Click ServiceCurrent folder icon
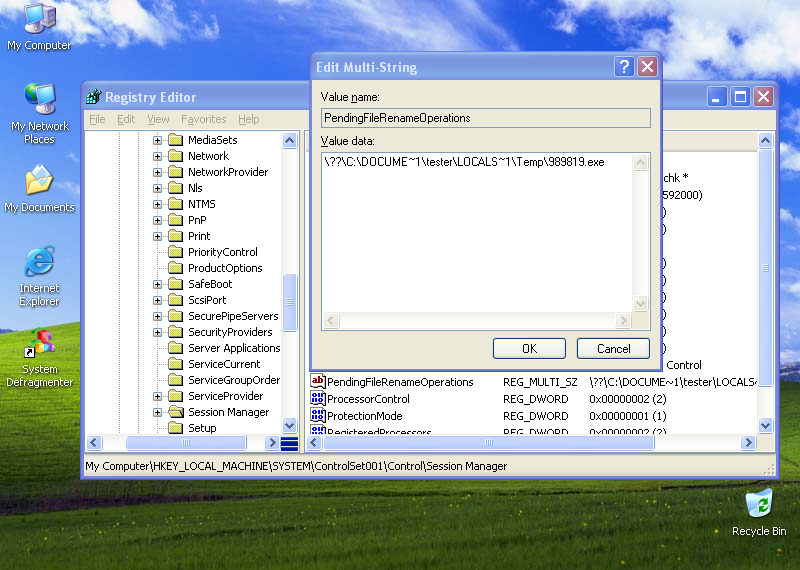 pyautogui.click(x=176, y=363)
